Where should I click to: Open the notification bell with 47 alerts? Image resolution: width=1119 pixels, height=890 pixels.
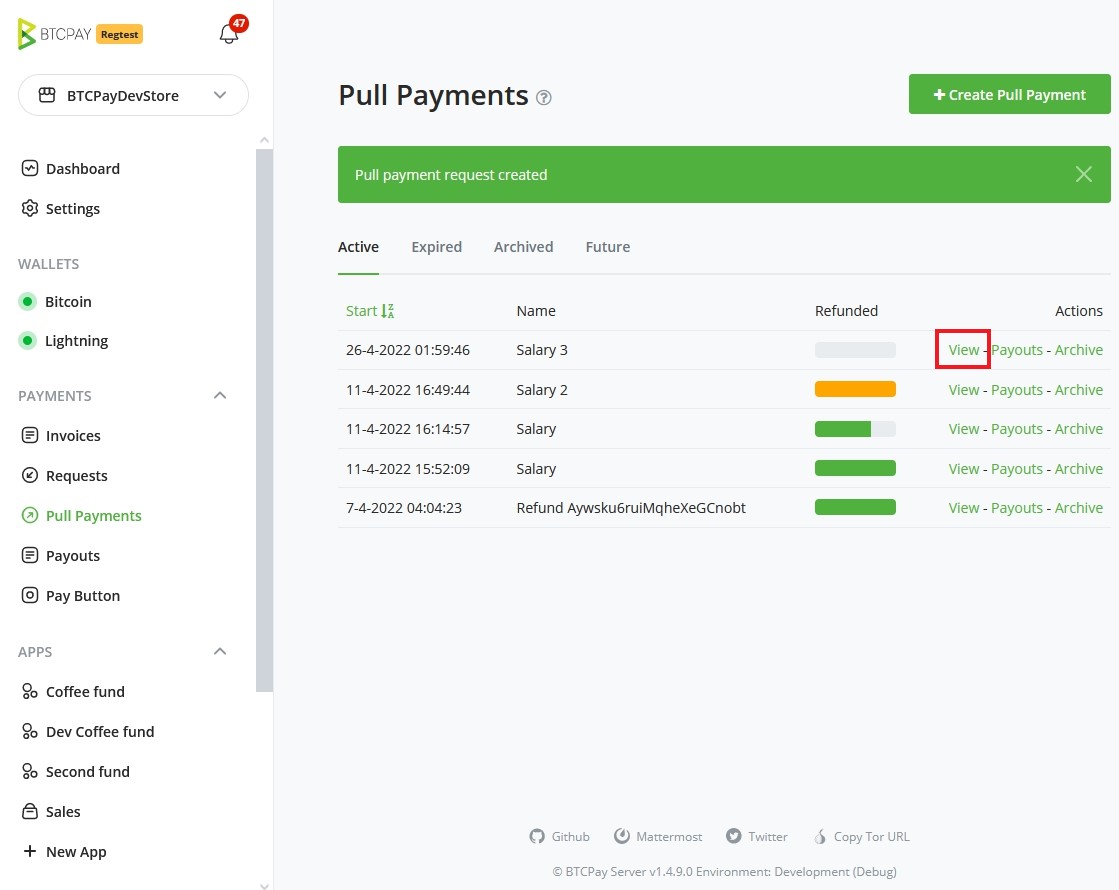229,33
